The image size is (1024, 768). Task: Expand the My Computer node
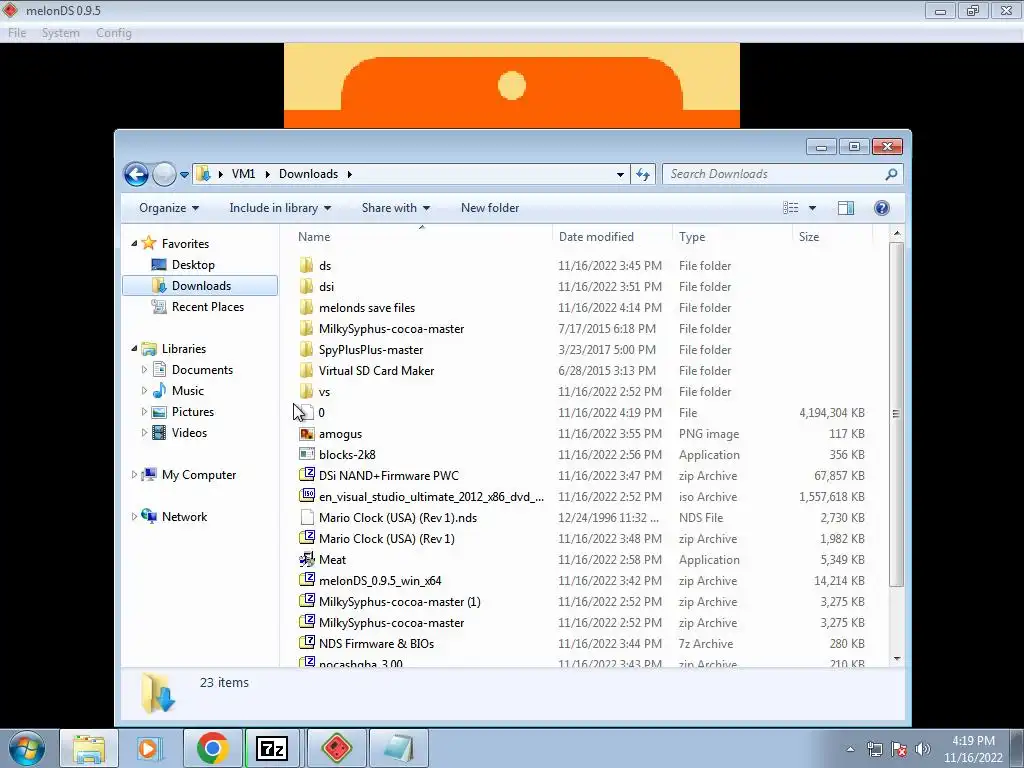[x=134, y=475]
